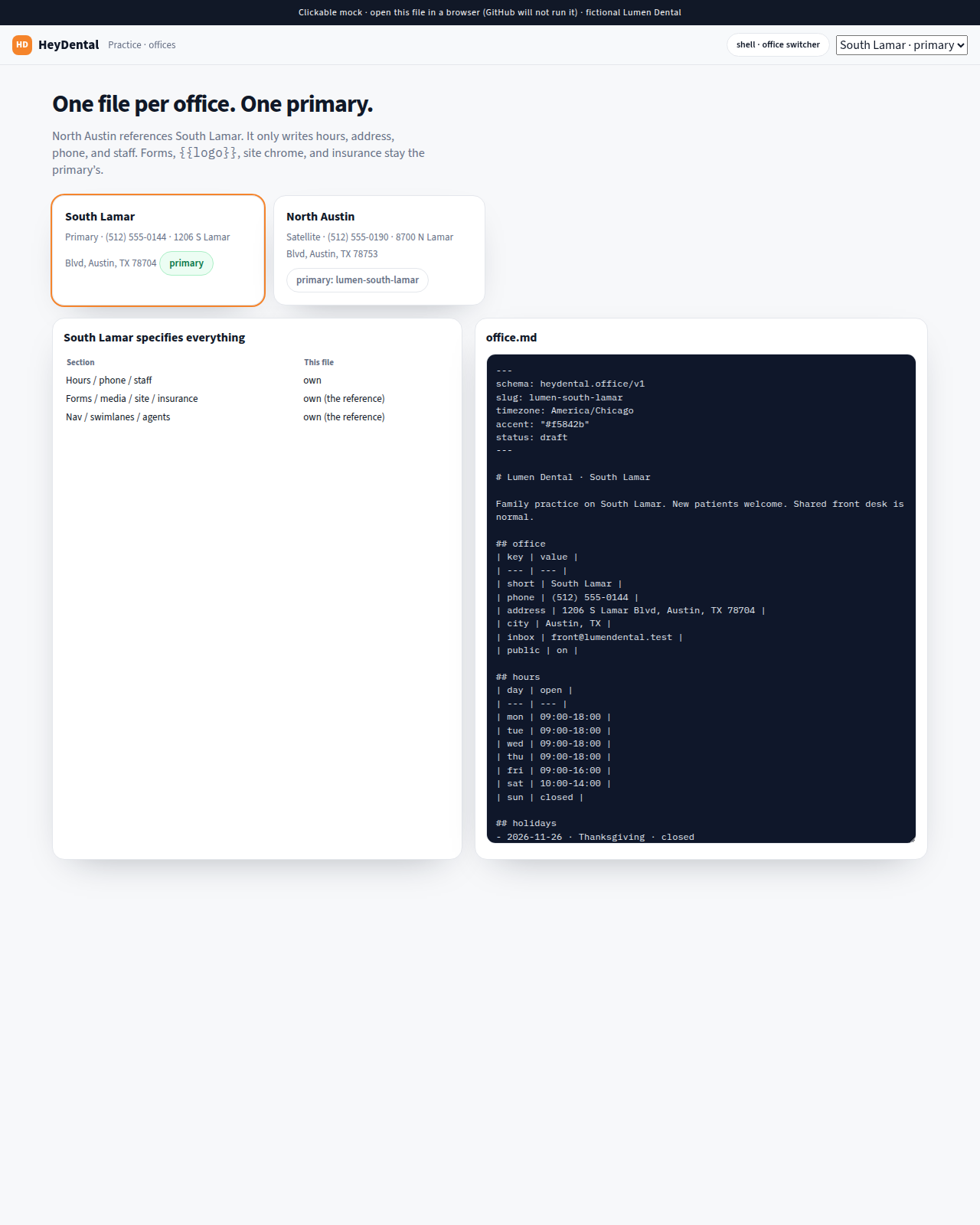
Task: Click the timezone: America/Chicago line
Action: click(565, 411)
